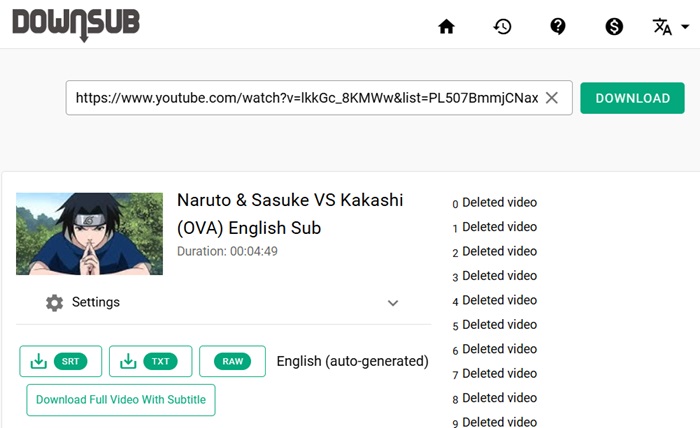Click the Settings gear icon
Image resolution: width=700 pixels, height=428 pixels.
[x=54, y=303]
